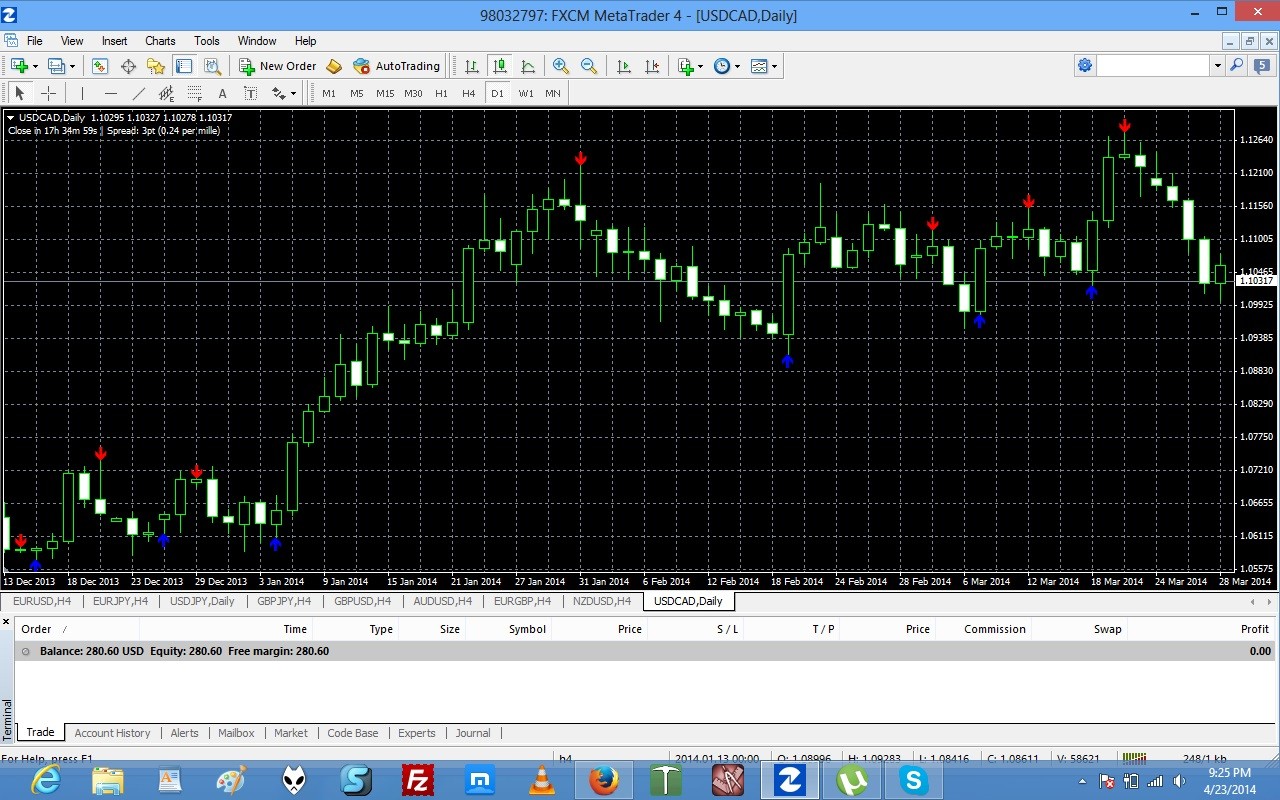
Task: Set timeframe to M30
Action: (x=413, y=93)
